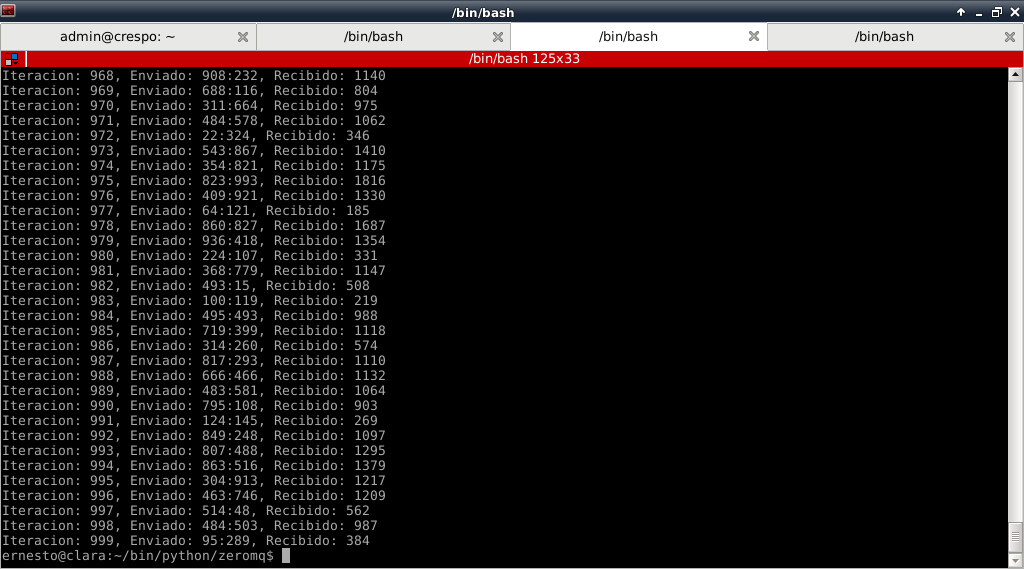The height and width of the screenshot is (569, 1024).
Task: Roll up window with the up-arrow button
Action: [x=961, y=11]
